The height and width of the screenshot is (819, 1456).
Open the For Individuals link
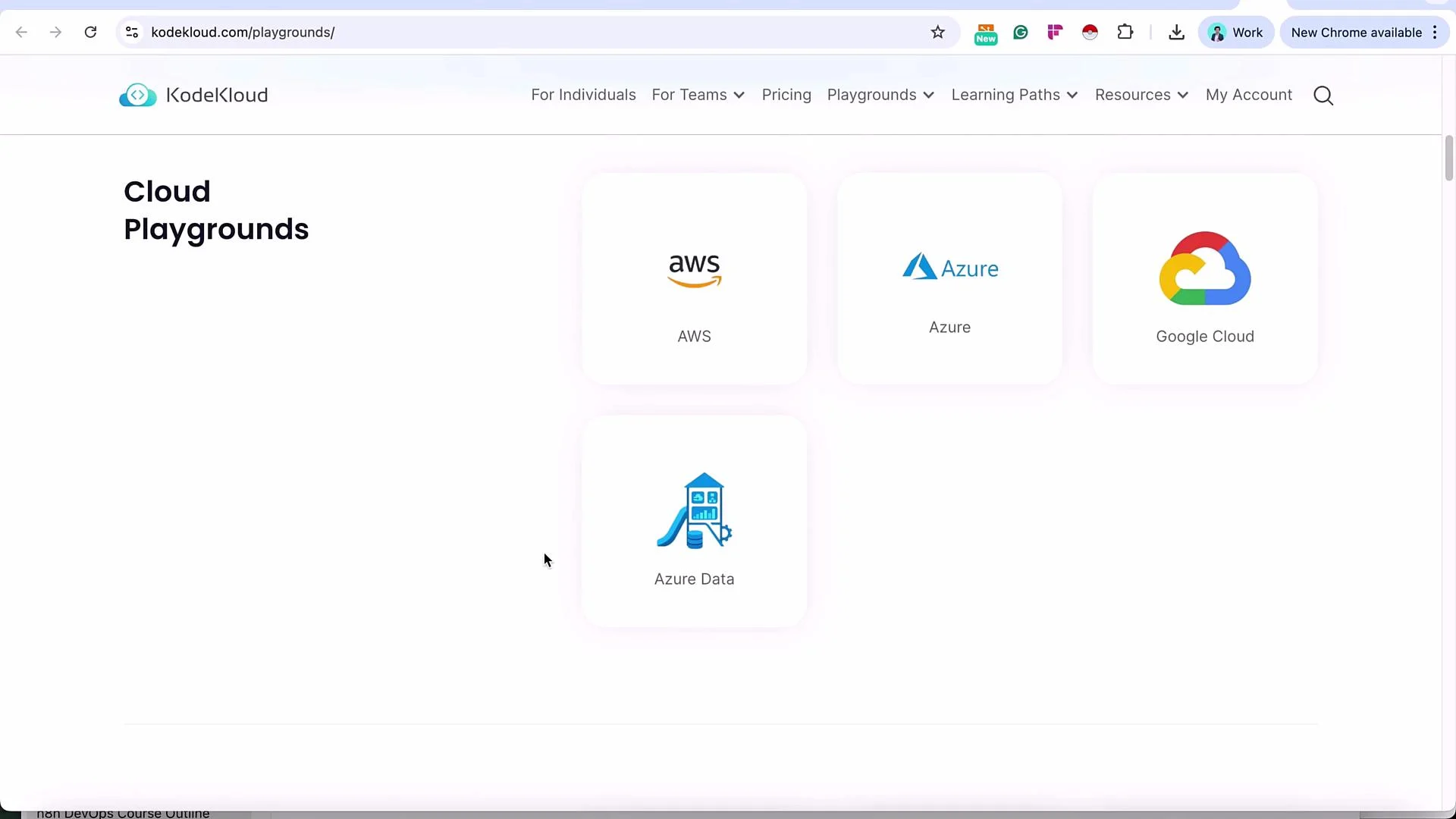pos(583,95)
